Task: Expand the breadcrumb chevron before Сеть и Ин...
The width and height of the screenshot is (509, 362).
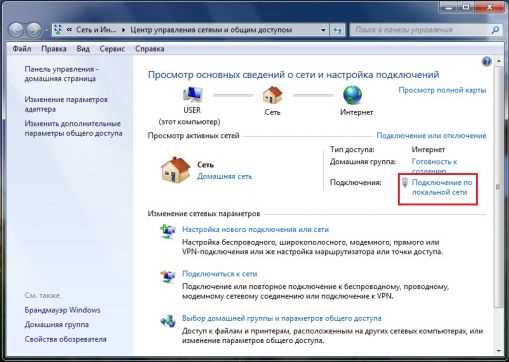Action: [69, 30]
